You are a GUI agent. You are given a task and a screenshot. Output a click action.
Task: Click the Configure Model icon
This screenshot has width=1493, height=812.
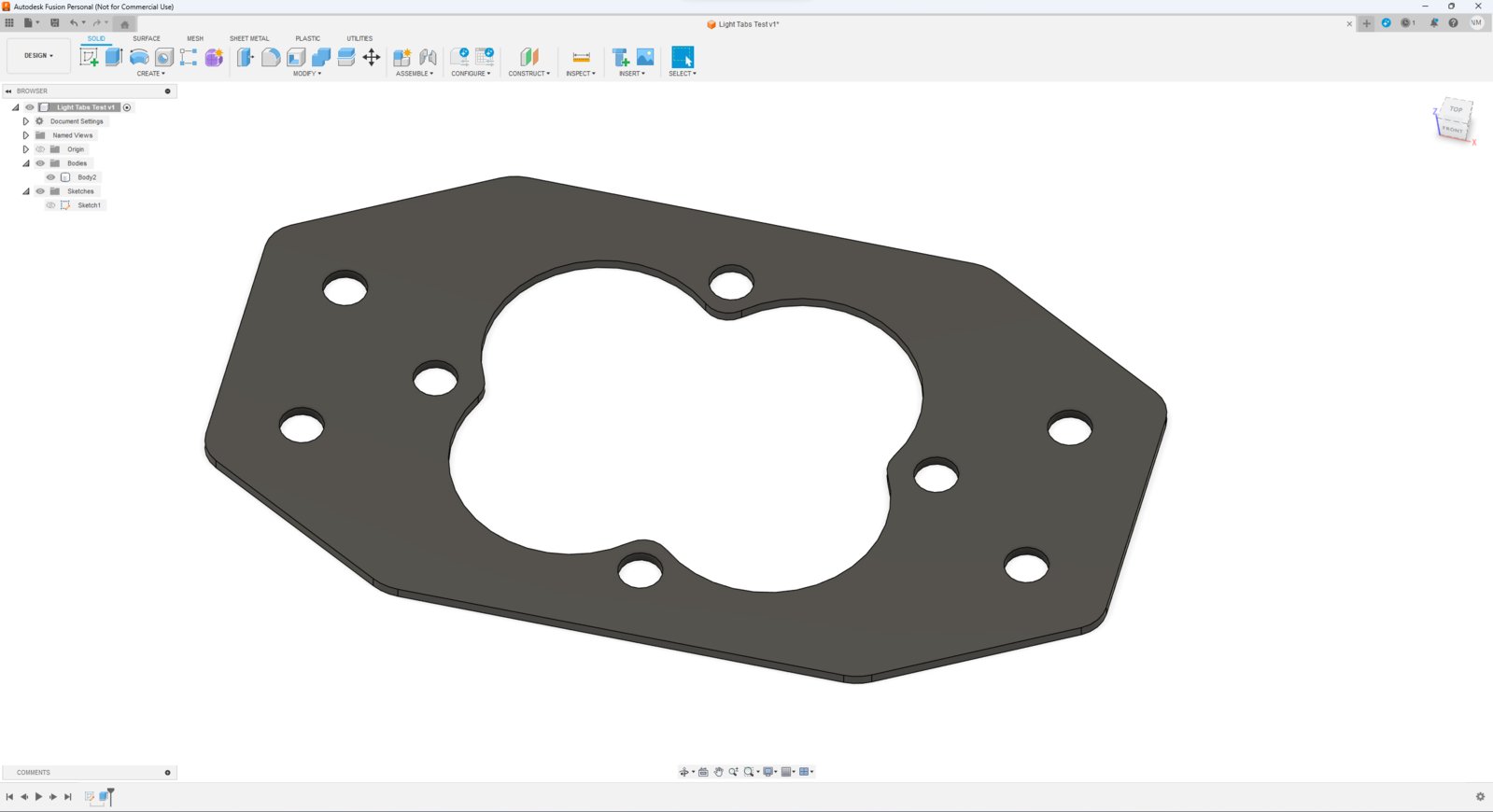(x=460, y=57)
